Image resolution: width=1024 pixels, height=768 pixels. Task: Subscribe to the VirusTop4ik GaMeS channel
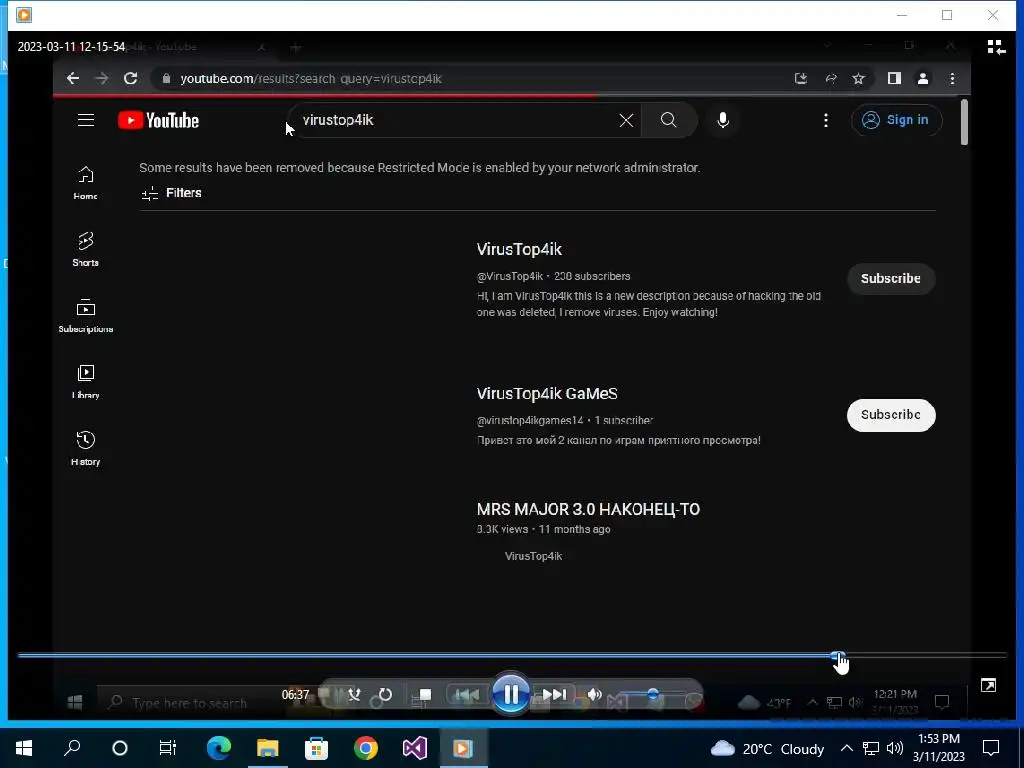pos(891,415)
